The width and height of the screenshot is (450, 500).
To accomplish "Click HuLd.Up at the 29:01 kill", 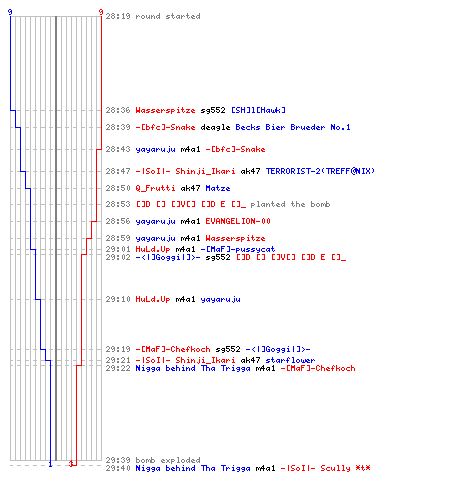I will [x=153, y=249].
